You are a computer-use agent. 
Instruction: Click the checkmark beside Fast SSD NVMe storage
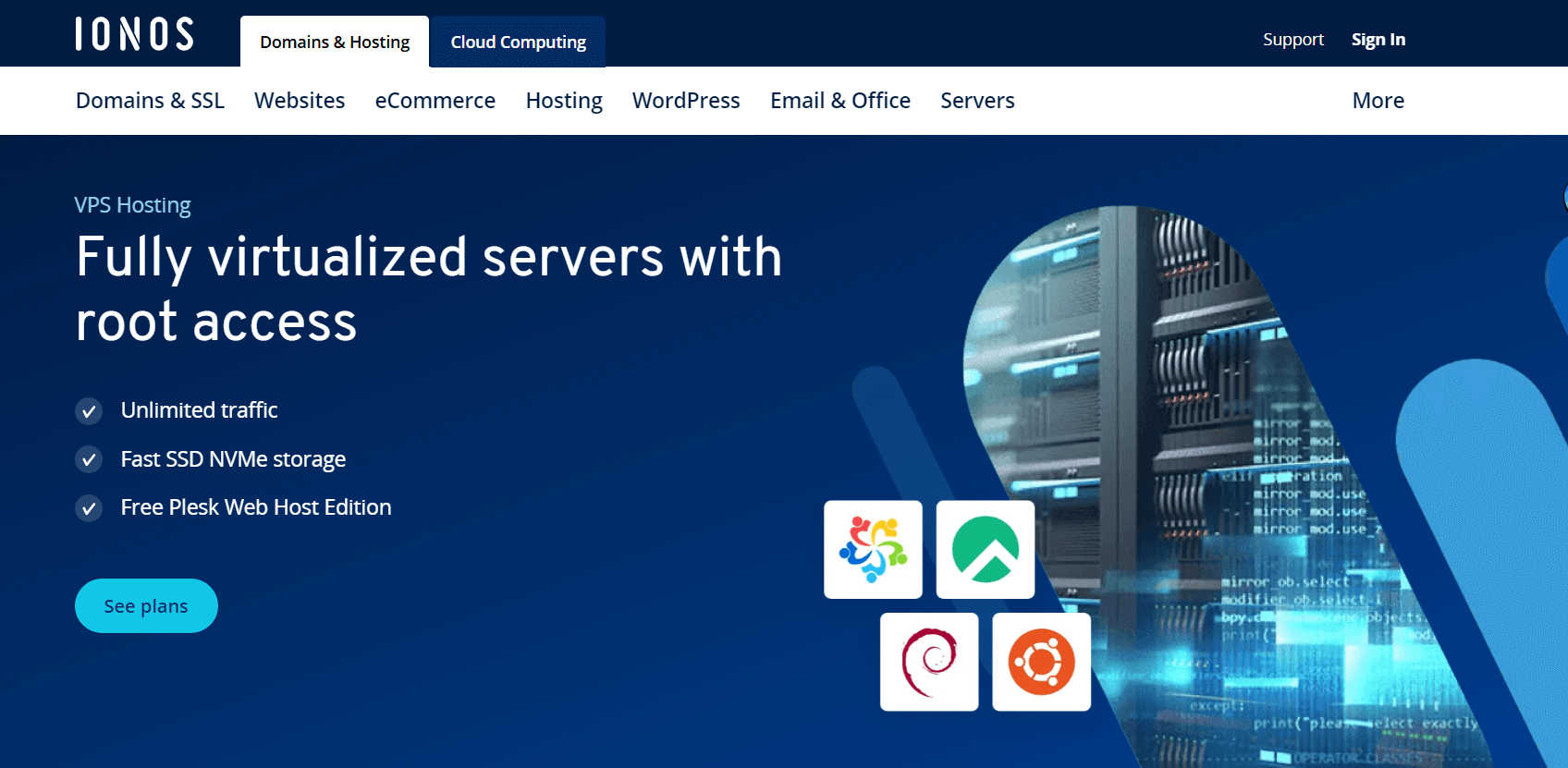click(89, 459)
